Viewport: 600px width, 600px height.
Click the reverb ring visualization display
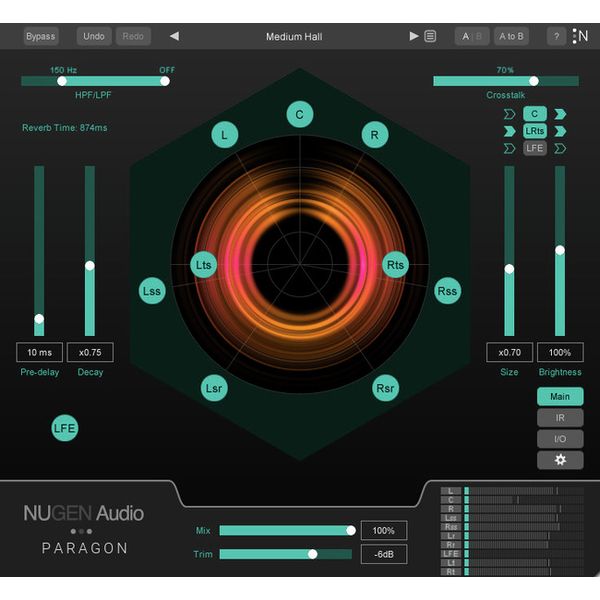point(300,264)
